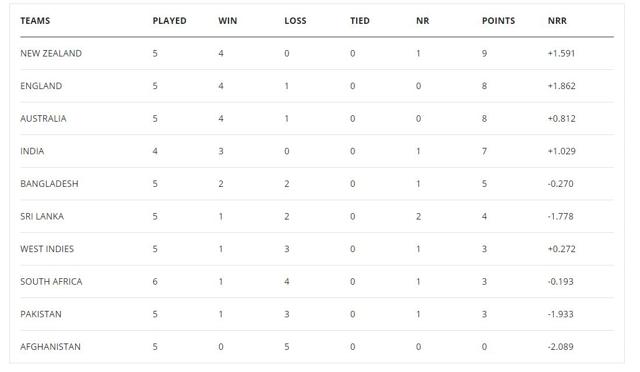
Task: Select the NR column header
Action: click(x=422, y=21)
